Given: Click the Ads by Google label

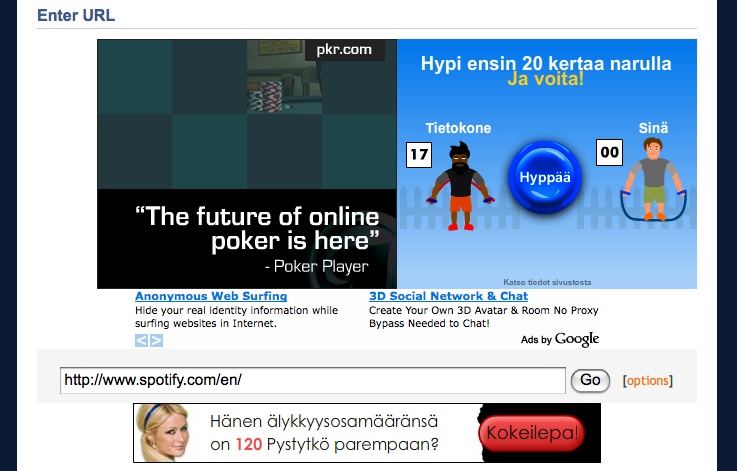Looking at the screenshot, I should point(560,339).
